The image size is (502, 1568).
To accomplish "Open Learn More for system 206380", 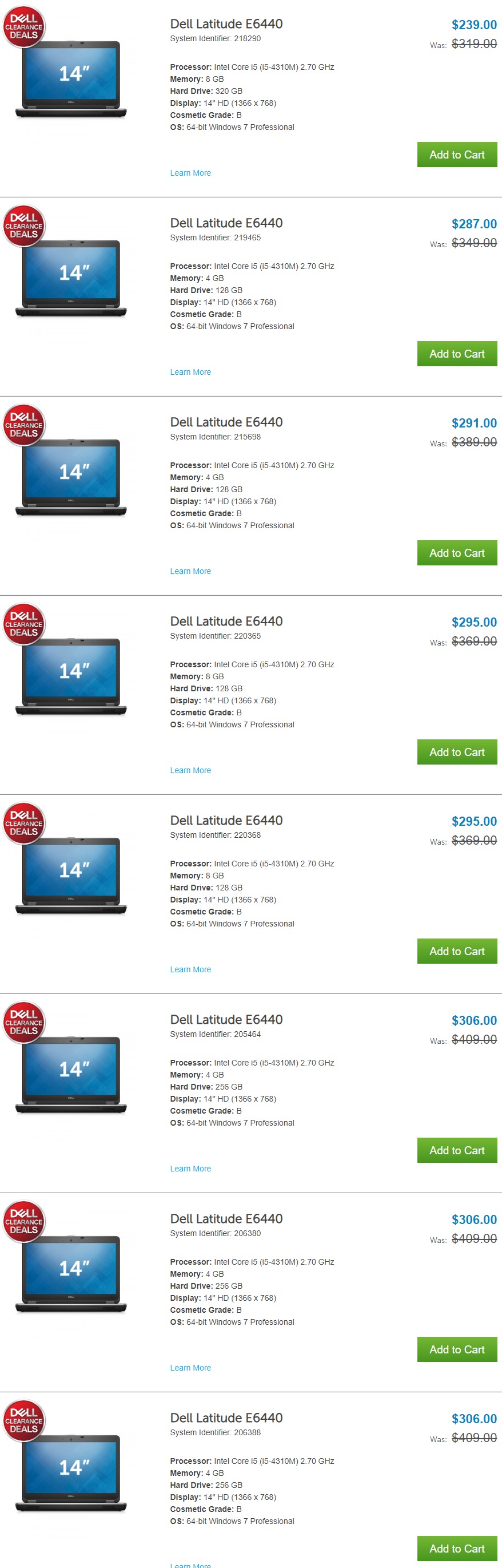I will 190,1367.
